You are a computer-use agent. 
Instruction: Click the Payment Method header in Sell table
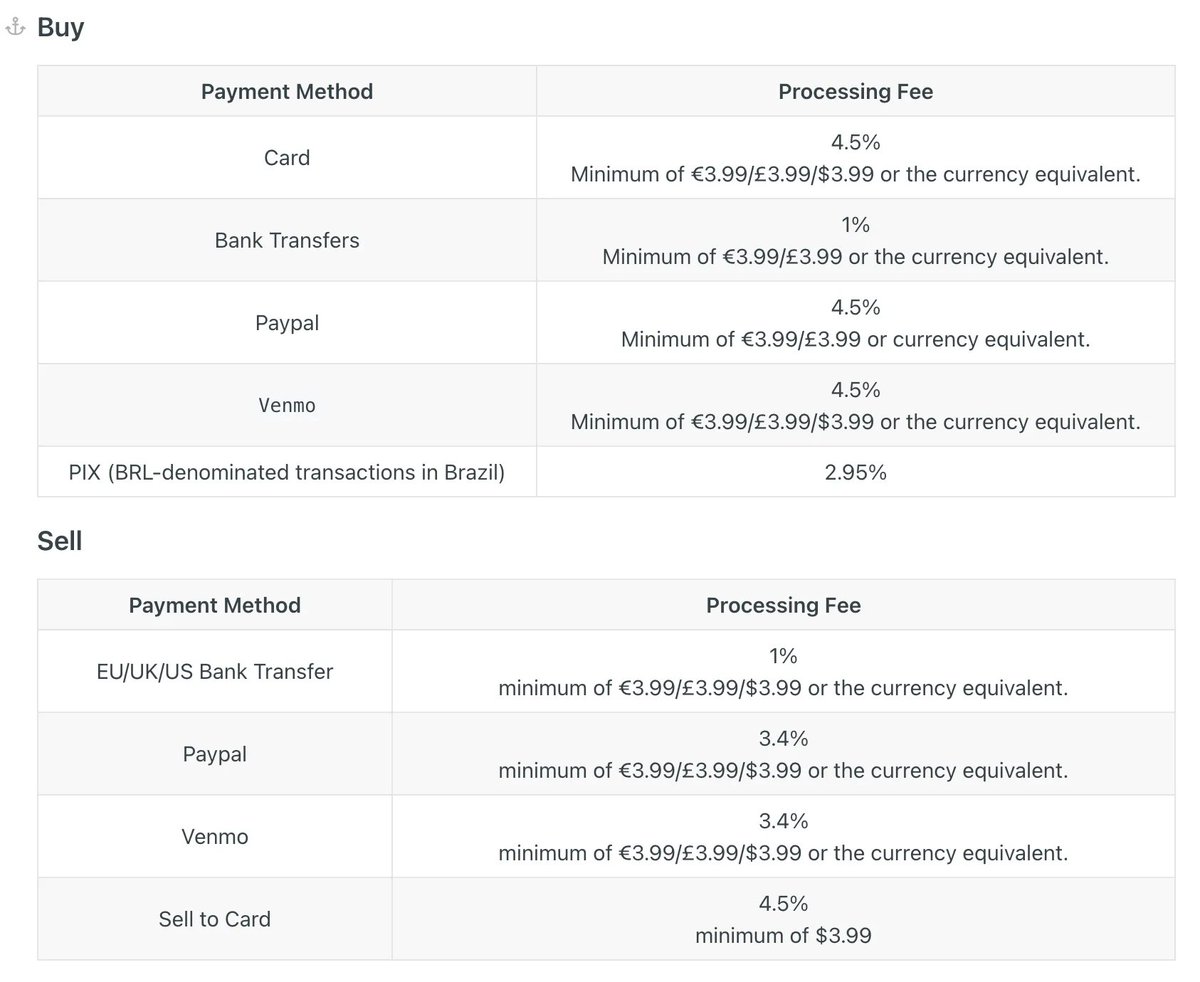215,605
